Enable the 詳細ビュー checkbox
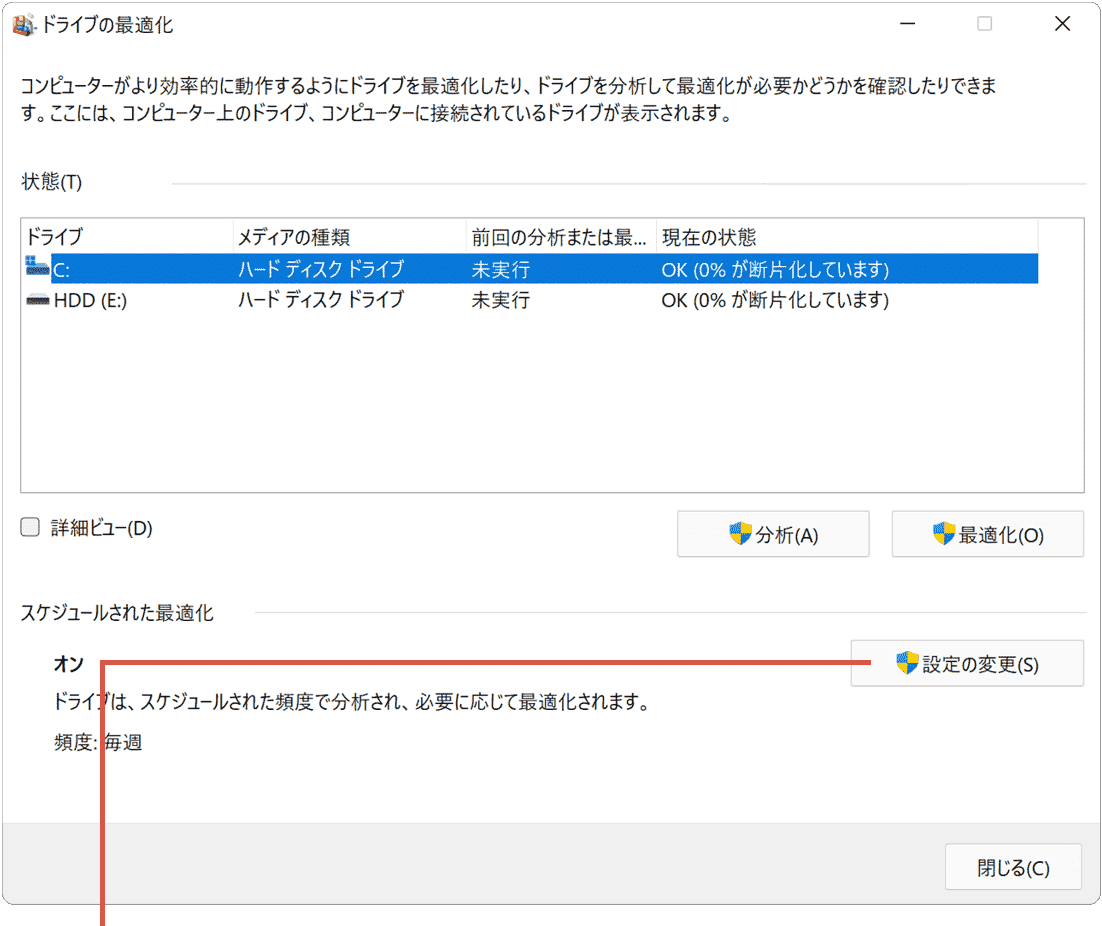The width and height of the screenshot is (1102, 926). click(29, 527)
